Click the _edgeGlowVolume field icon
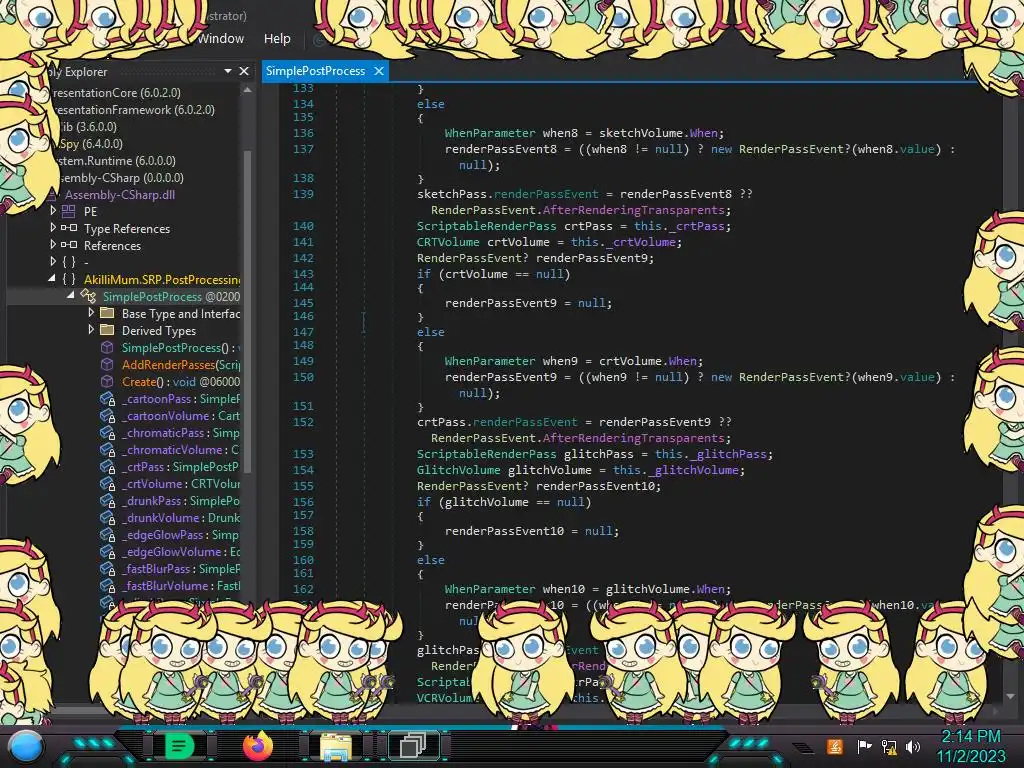Screen dimensions: 1024x768 click(x=108, y=551)
